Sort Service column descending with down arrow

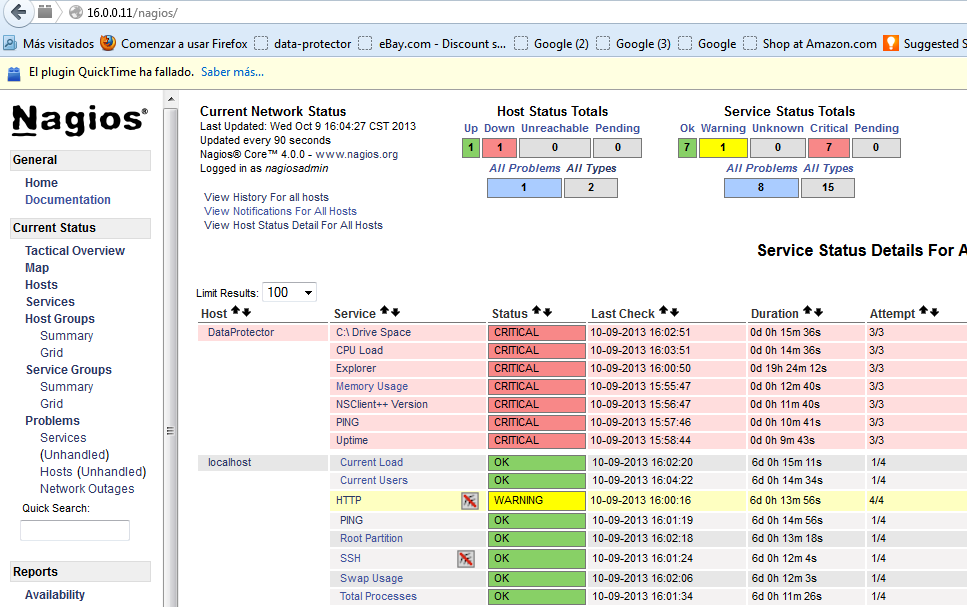[x=395, y=312]
